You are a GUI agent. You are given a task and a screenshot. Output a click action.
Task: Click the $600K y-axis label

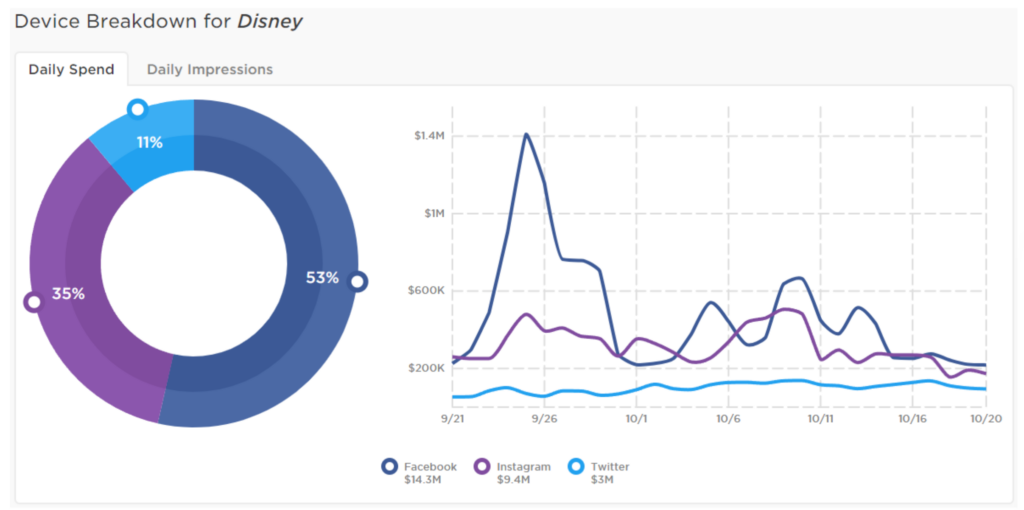tap(428, 291)
